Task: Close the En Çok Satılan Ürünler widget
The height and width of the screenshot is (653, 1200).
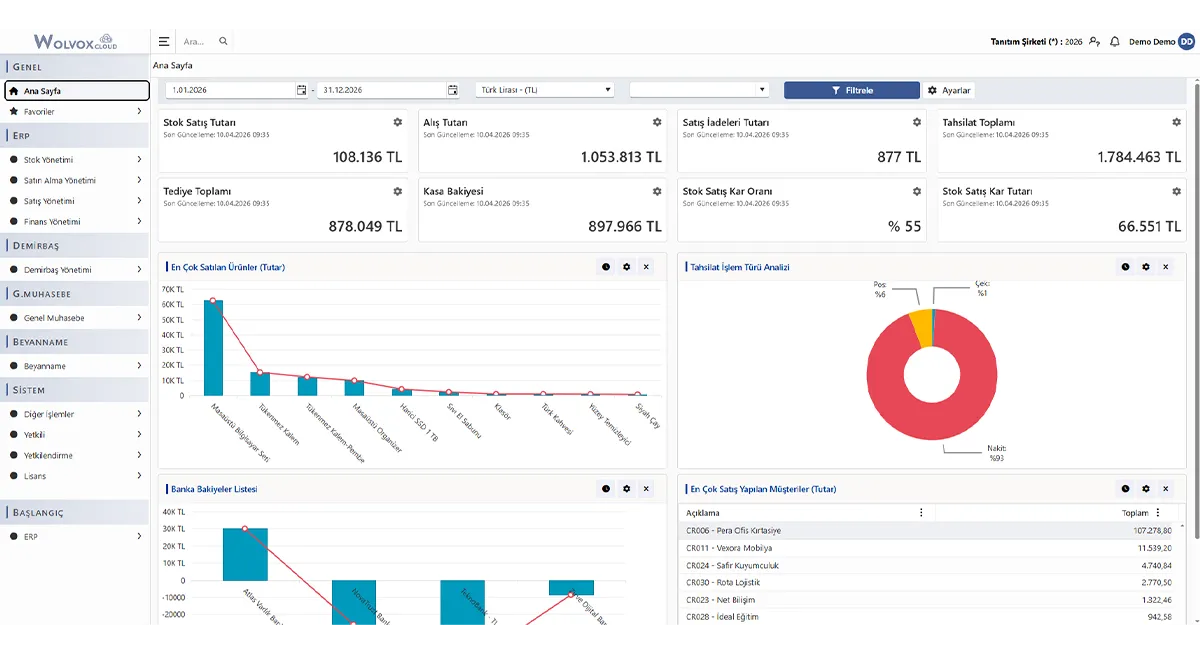Action: (x=646, y=267)
